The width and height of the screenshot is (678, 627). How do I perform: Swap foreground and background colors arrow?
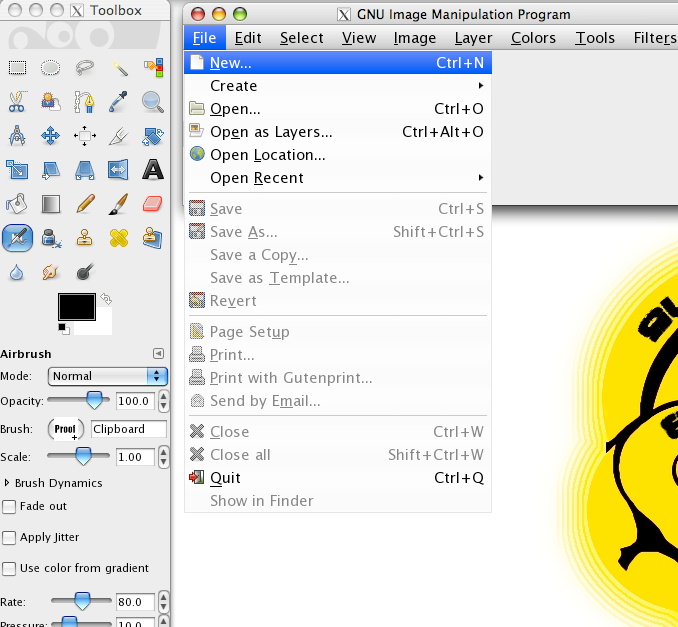click(x=106, y=298)
